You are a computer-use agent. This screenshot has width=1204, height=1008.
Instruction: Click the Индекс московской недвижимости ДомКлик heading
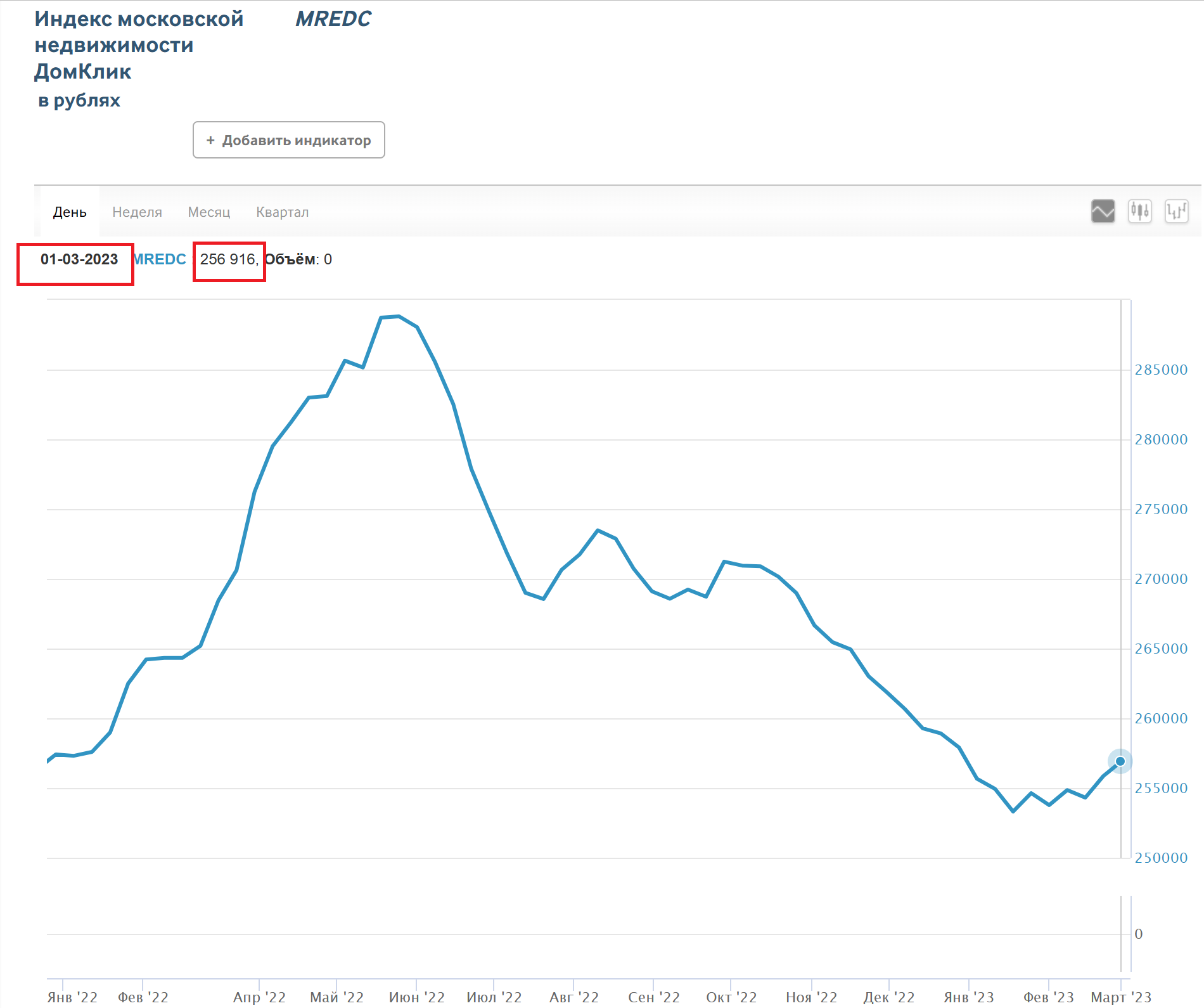tap(139, 45)
